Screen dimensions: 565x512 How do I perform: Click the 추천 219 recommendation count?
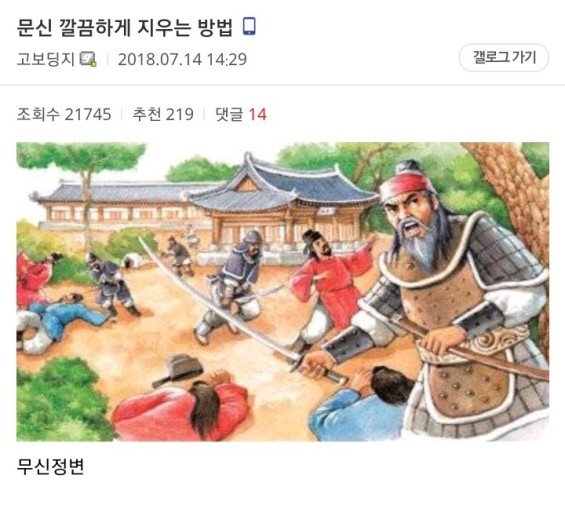coord(163,114)
